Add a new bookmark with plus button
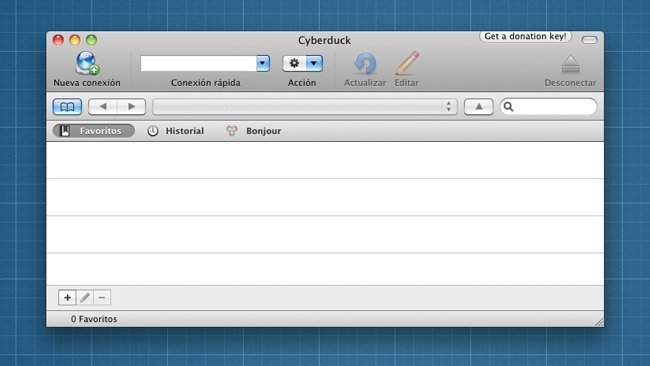This screenshot has height=366, width=650. tap(67, 298)
